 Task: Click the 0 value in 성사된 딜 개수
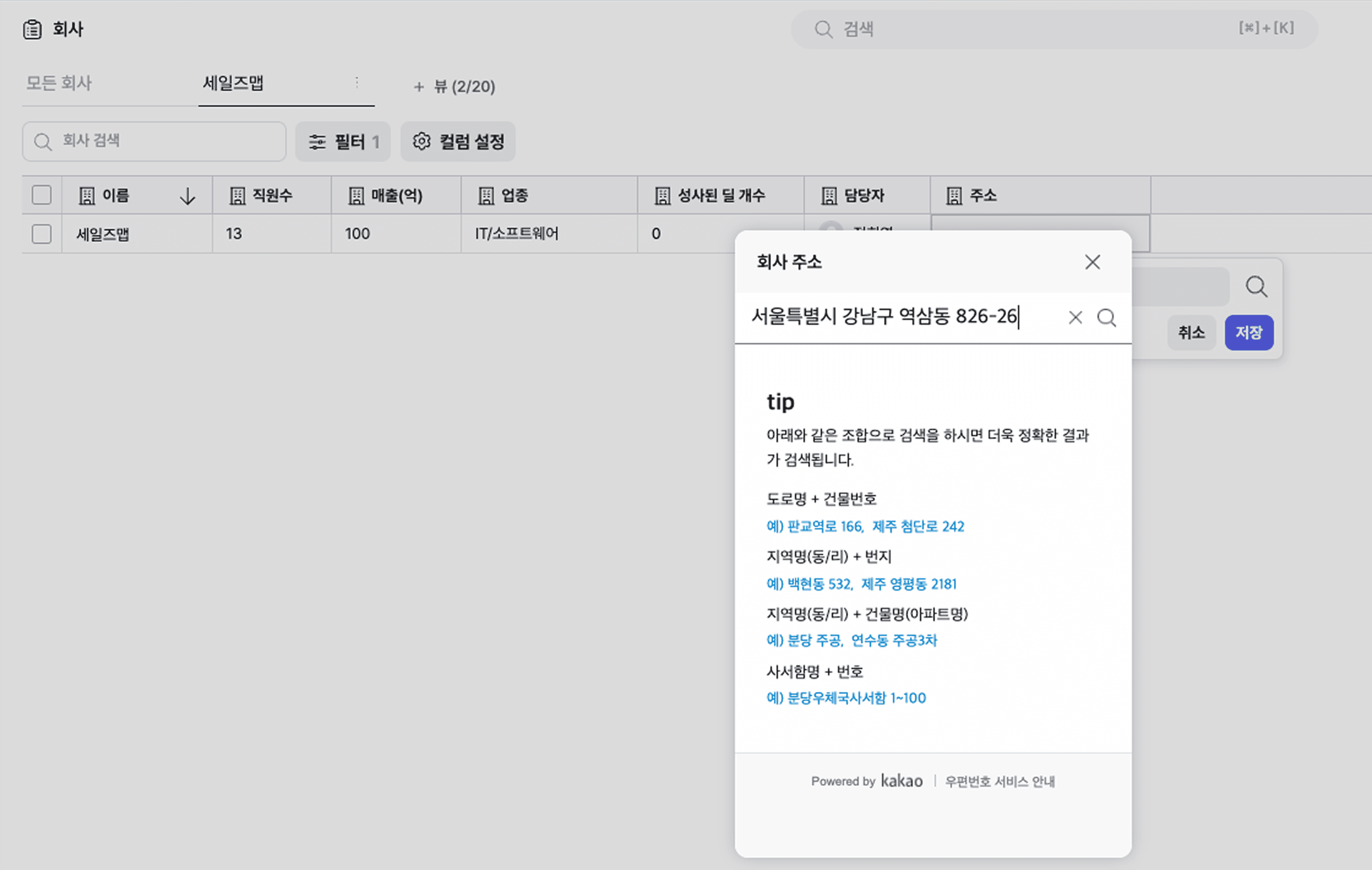coord(656,234)
